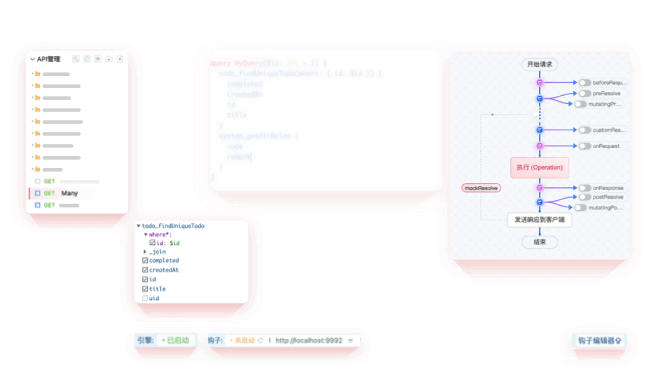Click the eye preview icon in API管理 header
656x379 pixels.
tap(97, 59)
